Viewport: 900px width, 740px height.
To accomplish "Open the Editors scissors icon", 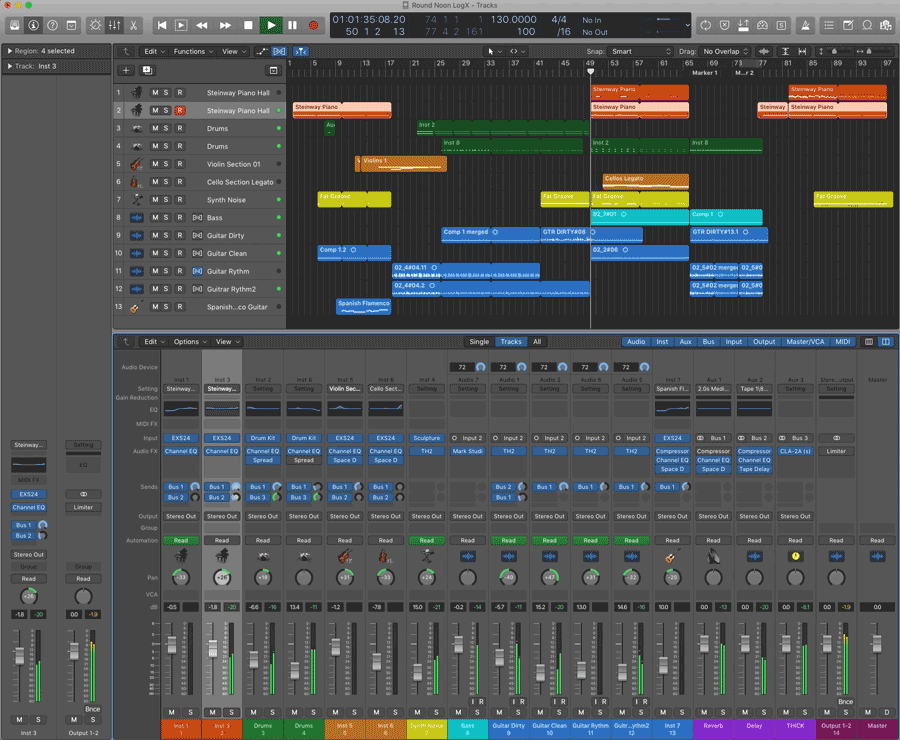I will coord(133,25).
